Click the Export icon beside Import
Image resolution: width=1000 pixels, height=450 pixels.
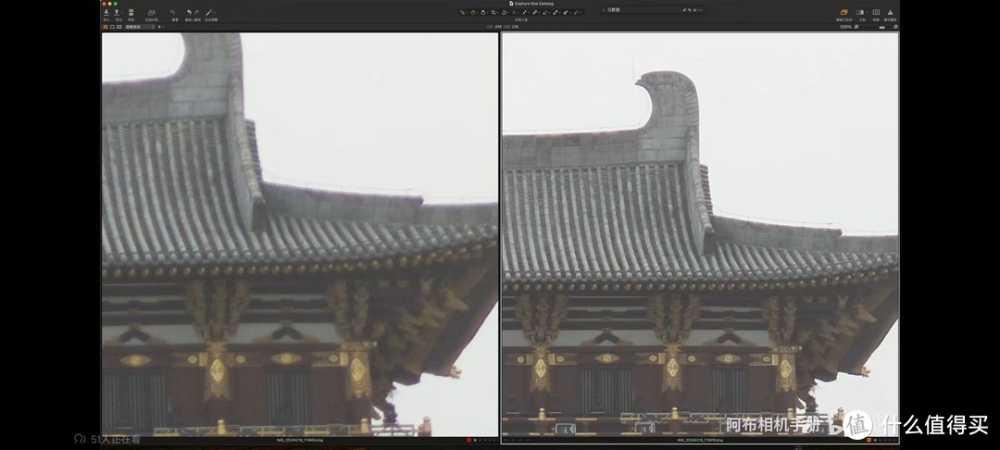pyautogui.click(x=119, y=14)
